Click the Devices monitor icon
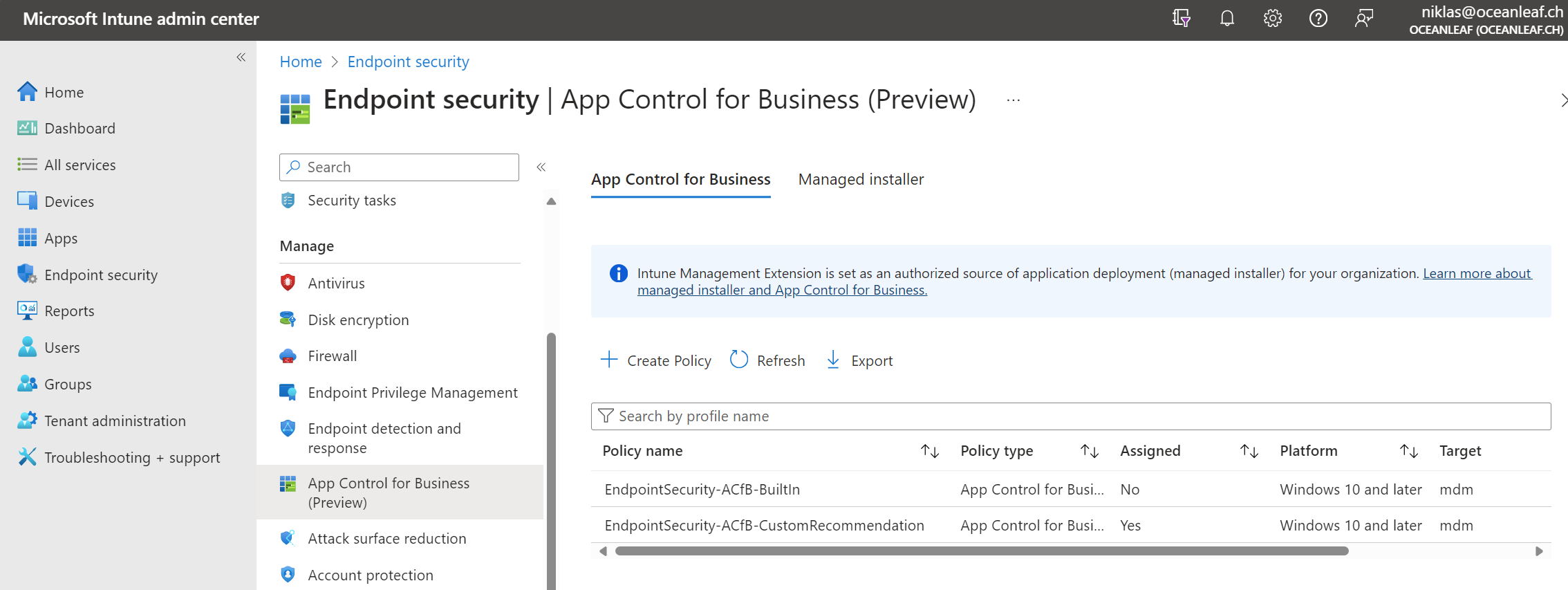 coord(28,201)
